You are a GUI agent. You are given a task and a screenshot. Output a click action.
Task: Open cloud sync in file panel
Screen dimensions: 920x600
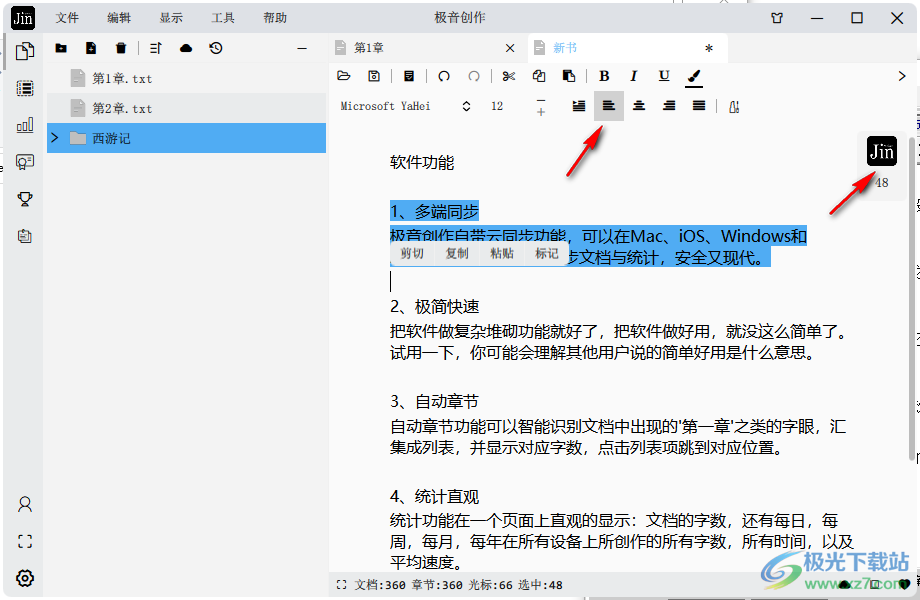point(186,48)
